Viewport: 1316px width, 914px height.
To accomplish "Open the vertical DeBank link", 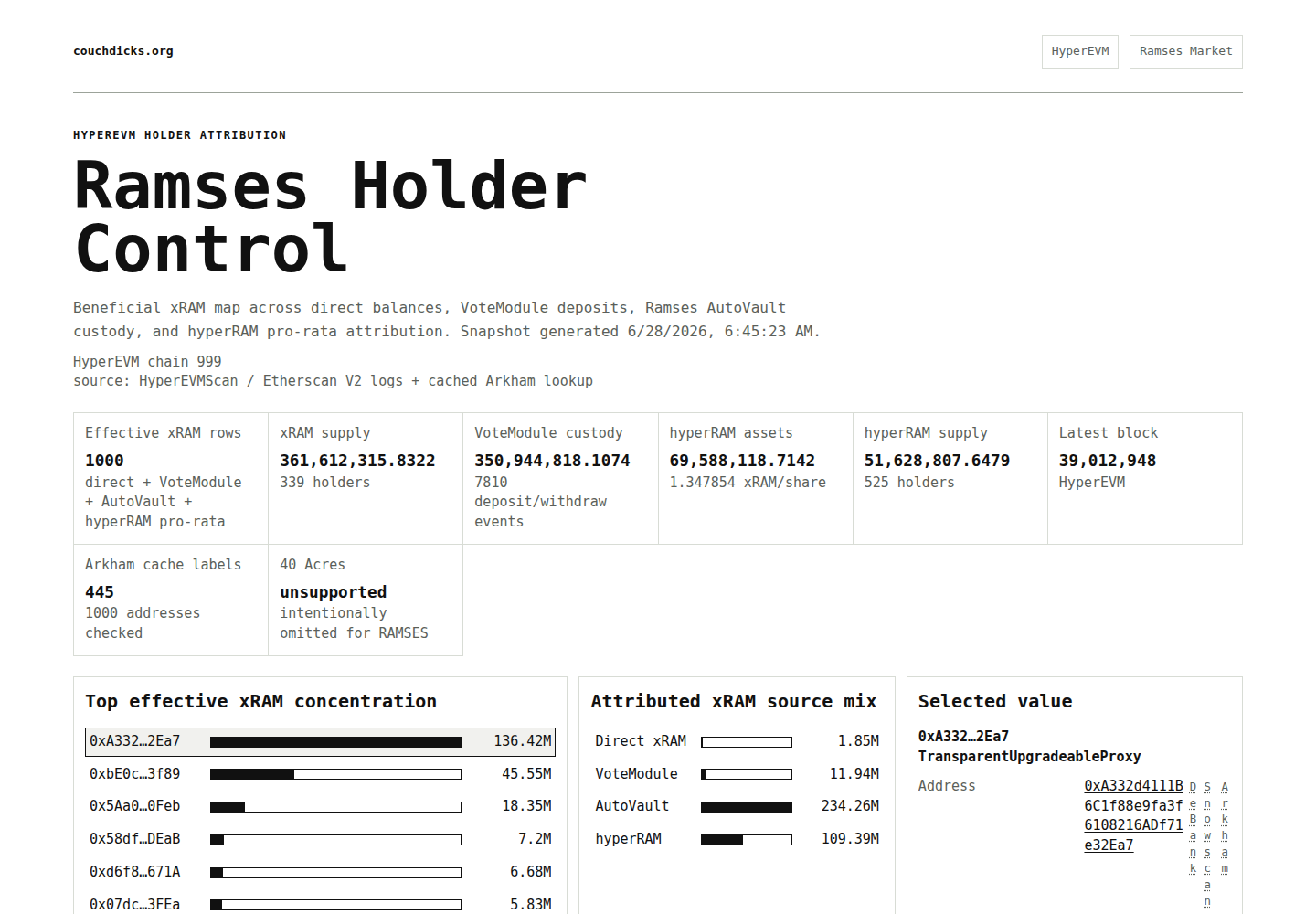I will (1193, 827).
